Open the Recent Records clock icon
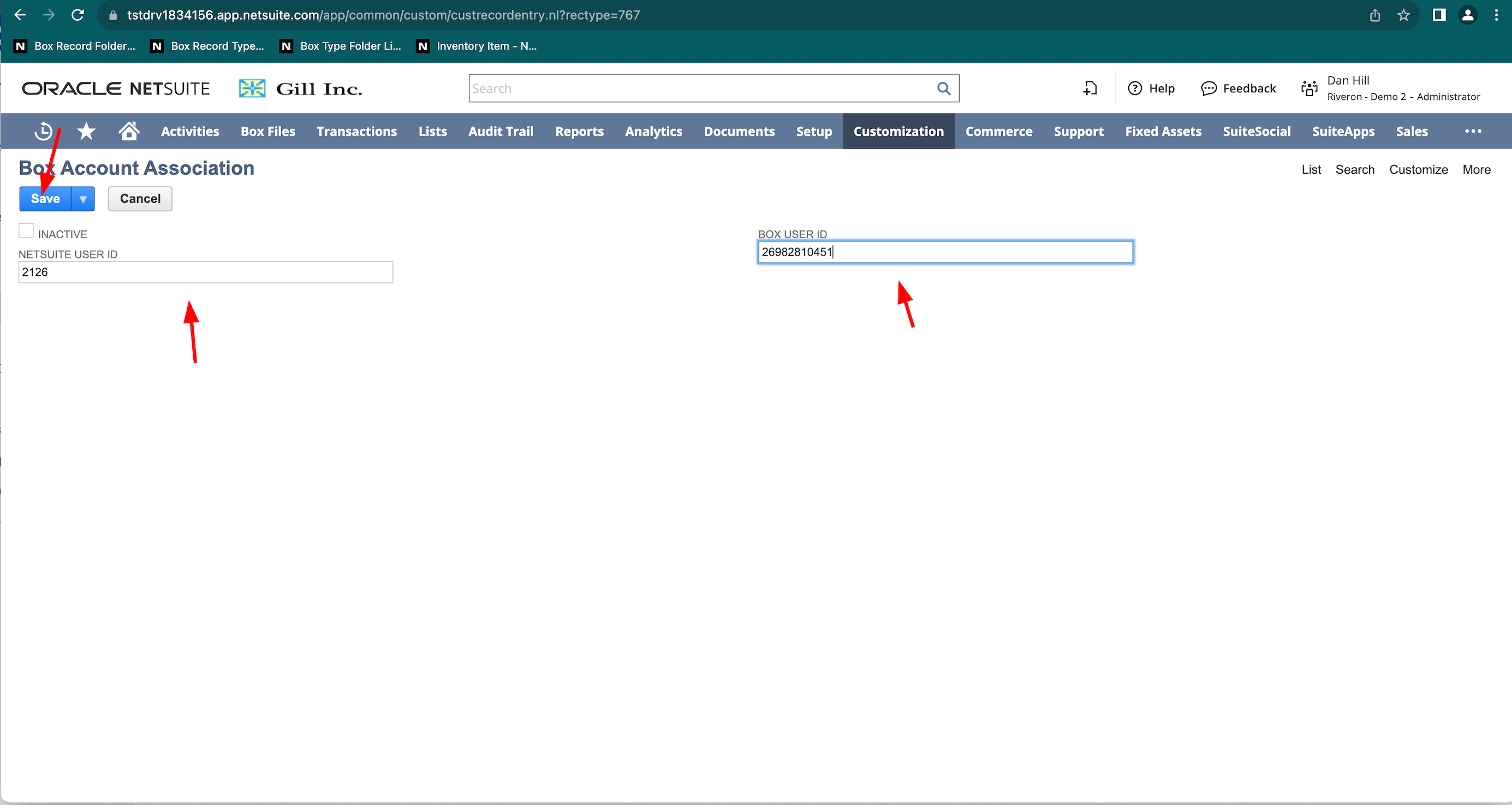Image resolution: width=1512 pixels, height=805 pixels. pyautogui.click(x=43, y=131)
